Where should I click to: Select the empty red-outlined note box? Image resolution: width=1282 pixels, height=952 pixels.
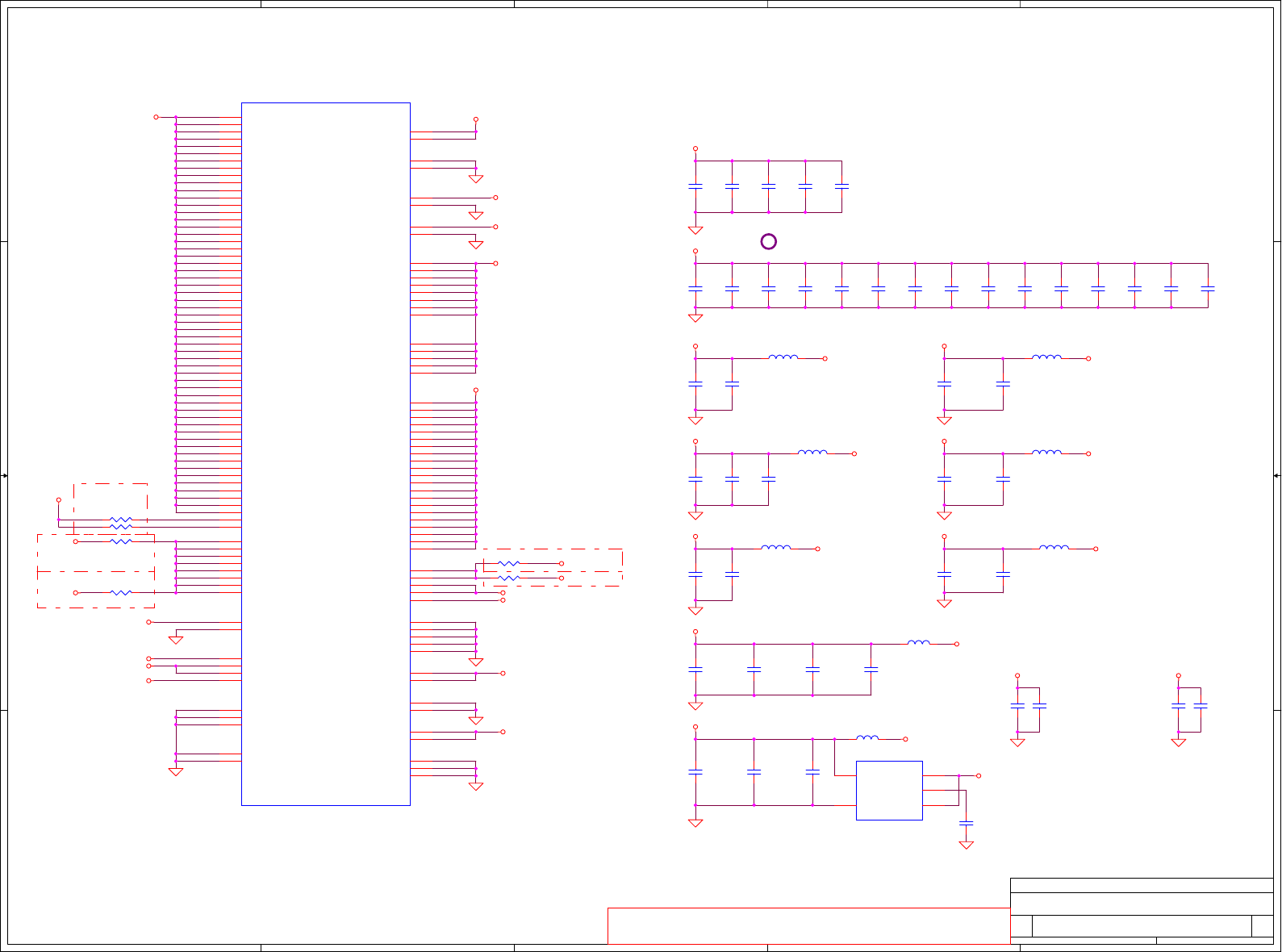click(808, 926)
